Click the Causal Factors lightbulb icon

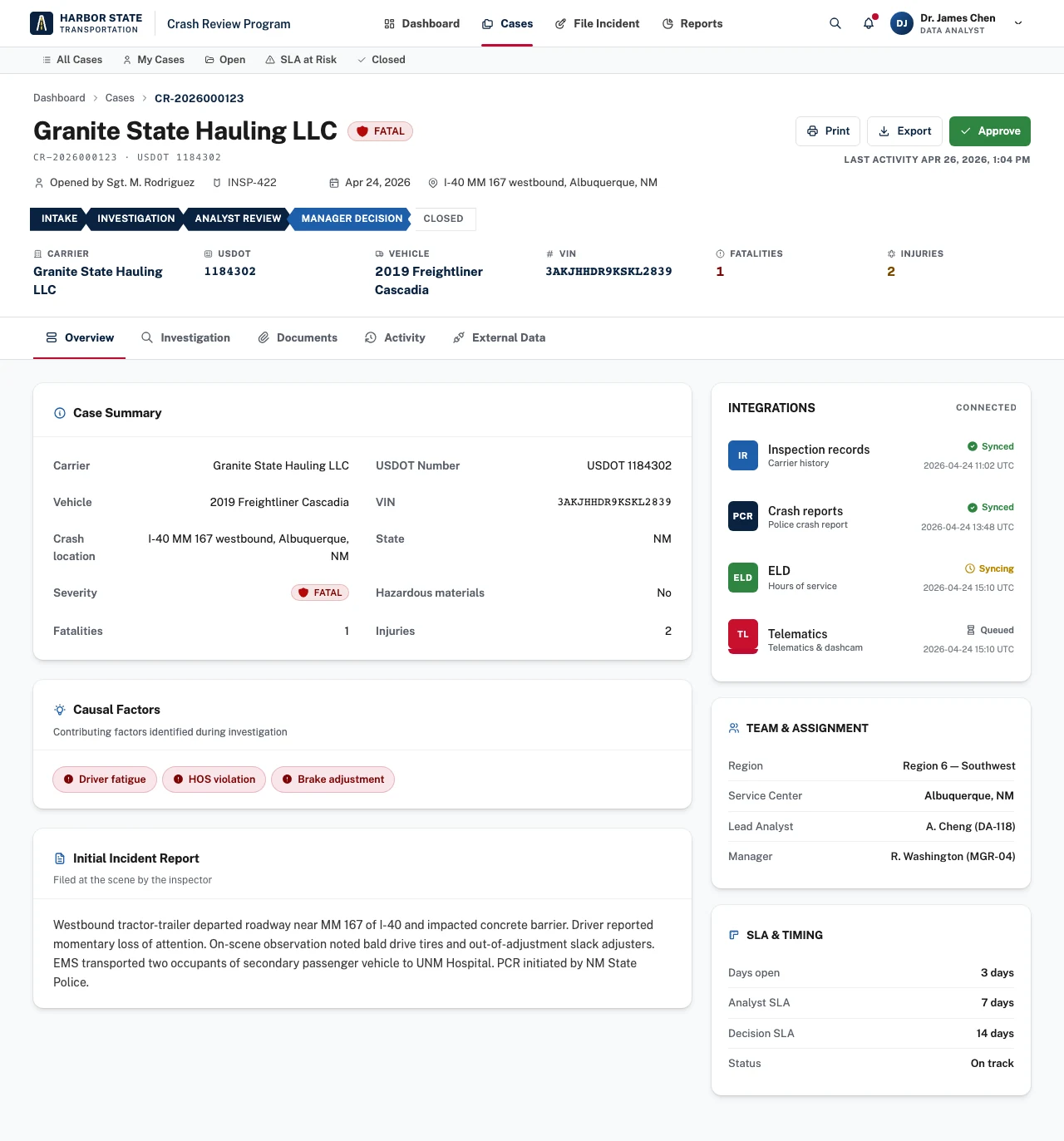60,710
